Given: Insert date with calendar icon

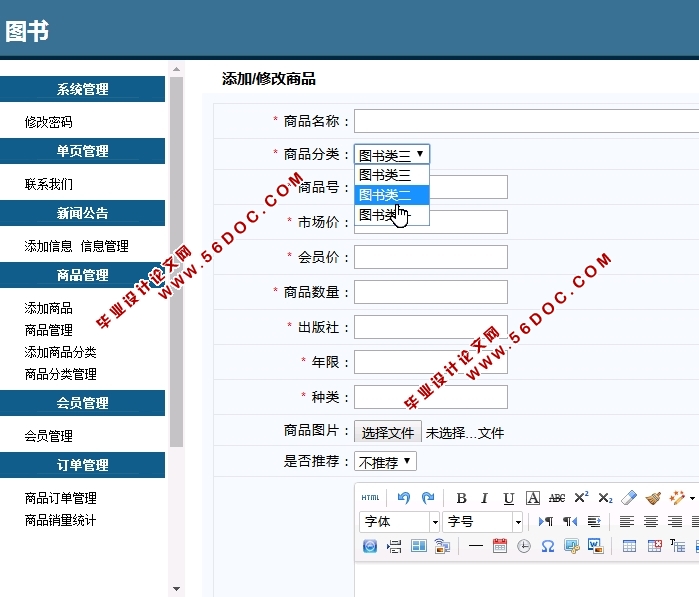Looking at the screenshot, I should [x=500, y=546].
